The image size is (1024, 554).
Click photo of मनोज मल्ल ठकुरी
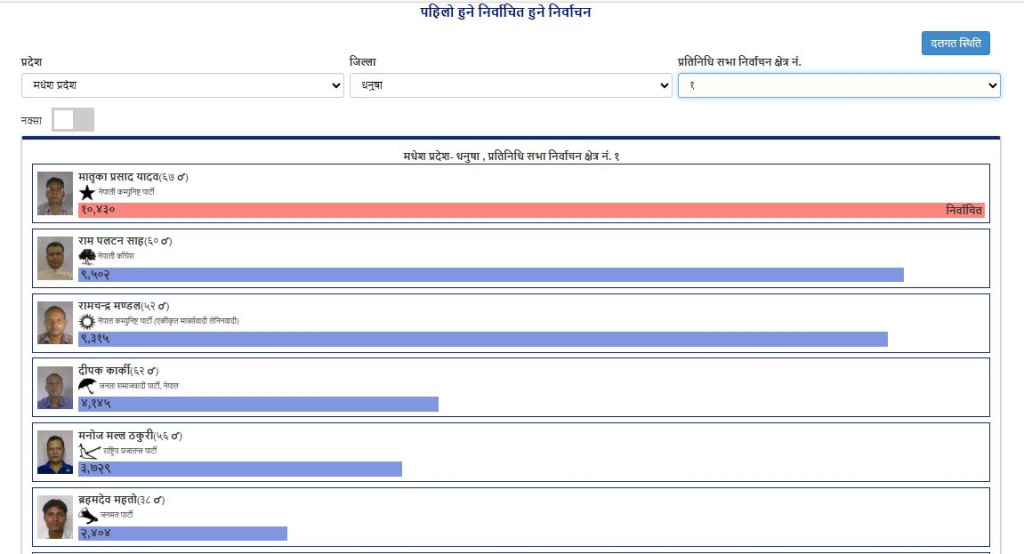(55, 452)
